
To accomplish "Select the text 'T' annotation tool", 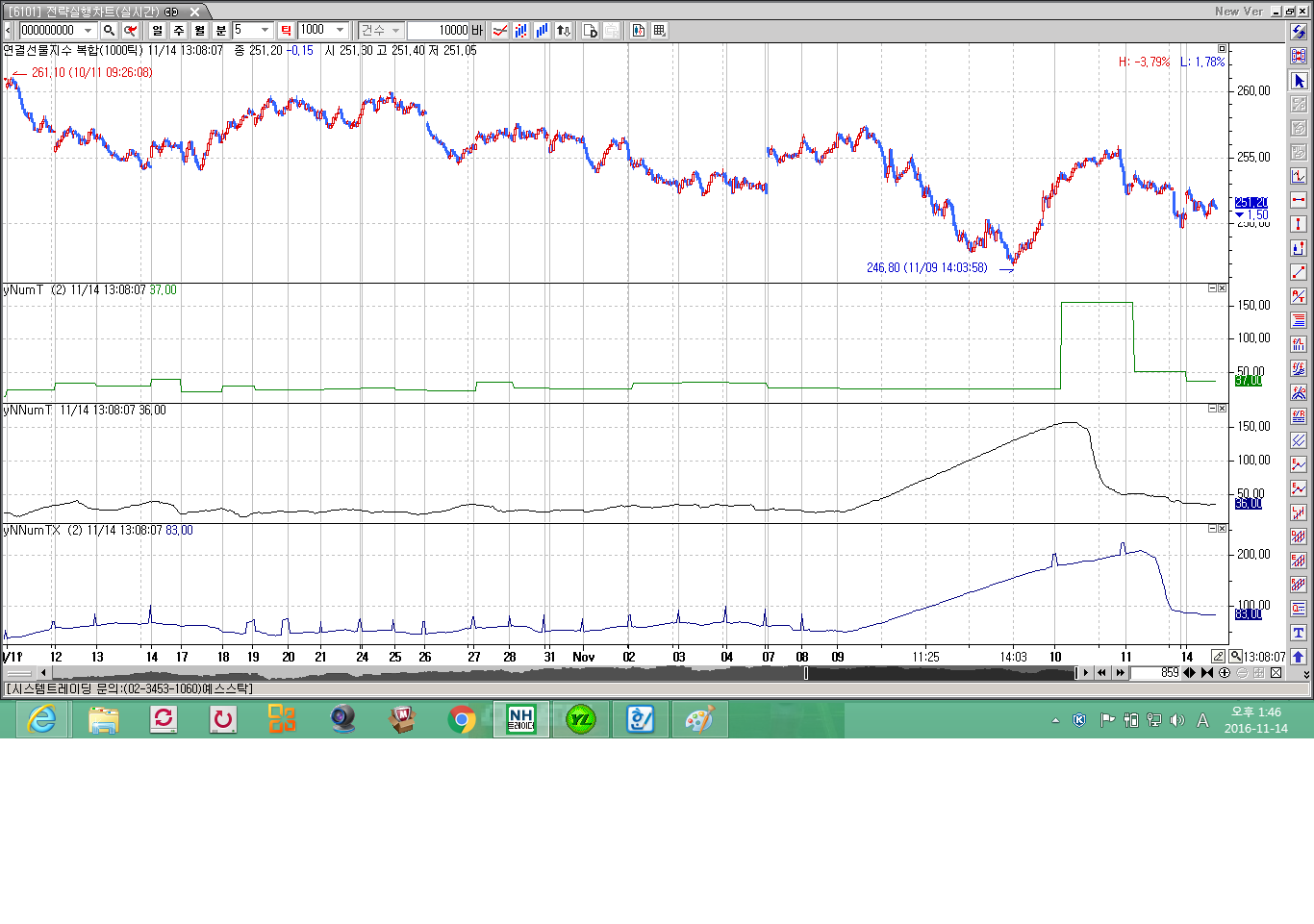I will (x=1299, y=633).
